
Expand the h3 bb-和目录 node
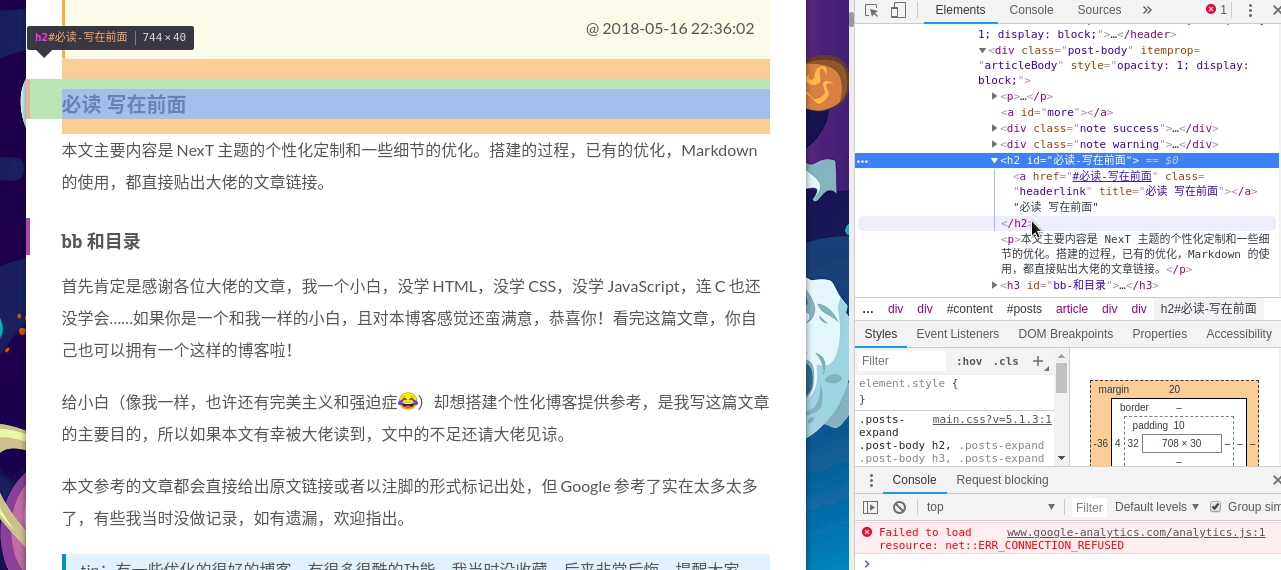click(995, 285)
